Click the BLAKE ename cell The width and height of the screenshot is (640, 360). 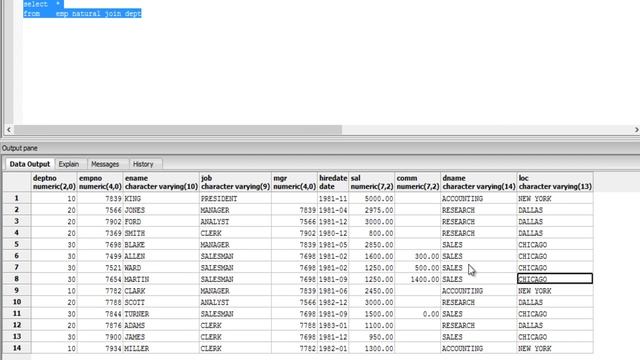click(161, 245)
